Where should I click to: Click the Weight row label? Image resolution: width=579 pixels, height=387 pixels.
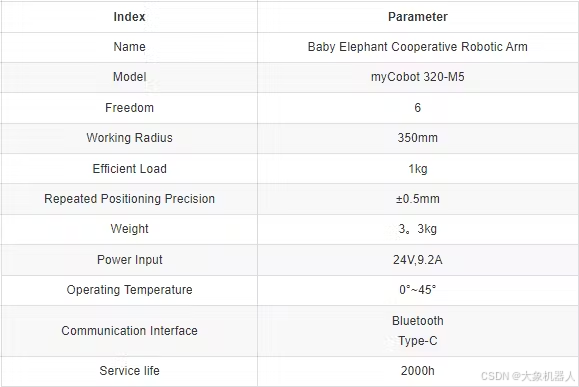[129, 229]
